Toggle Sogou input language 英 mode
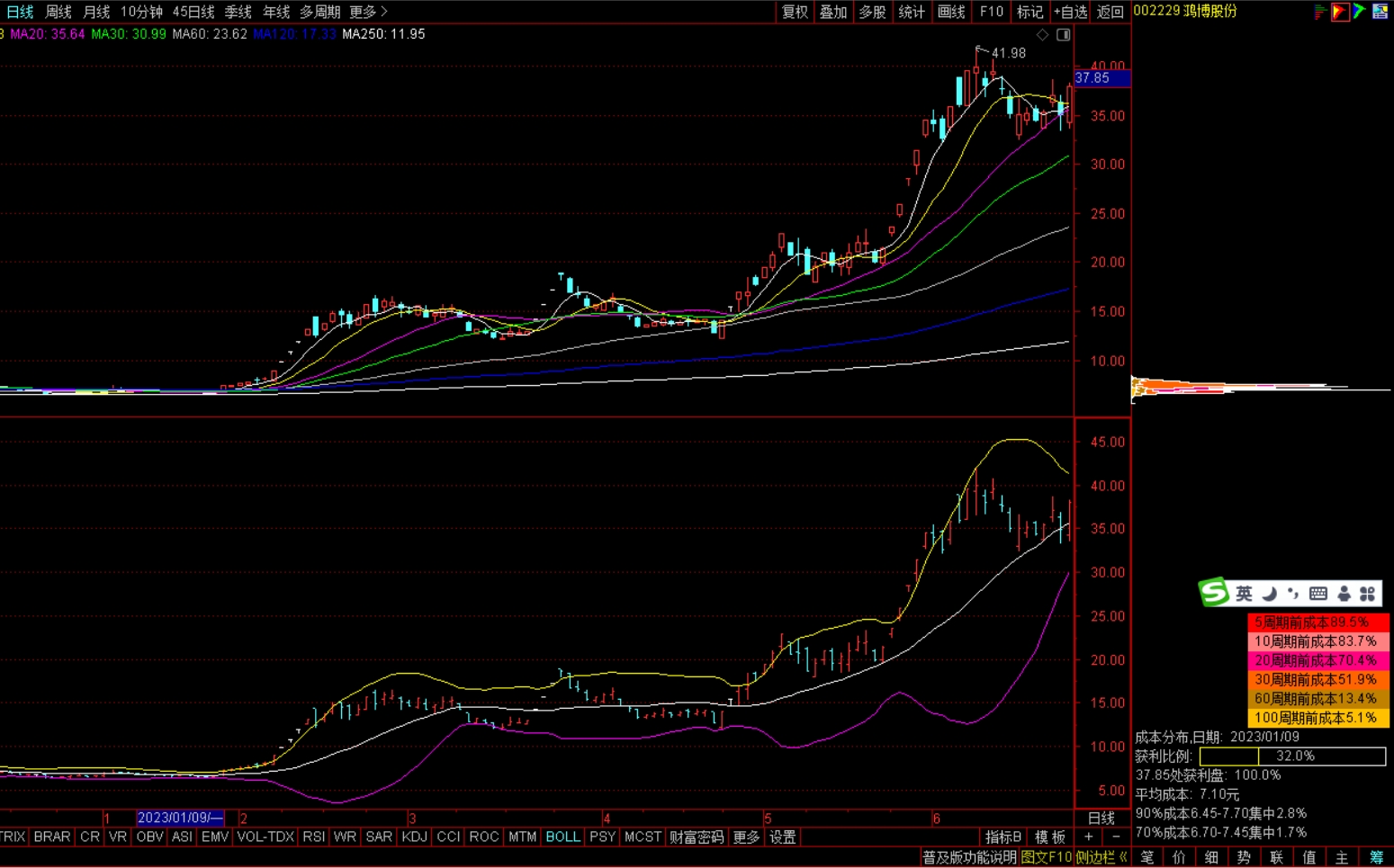 [1244, 594]
